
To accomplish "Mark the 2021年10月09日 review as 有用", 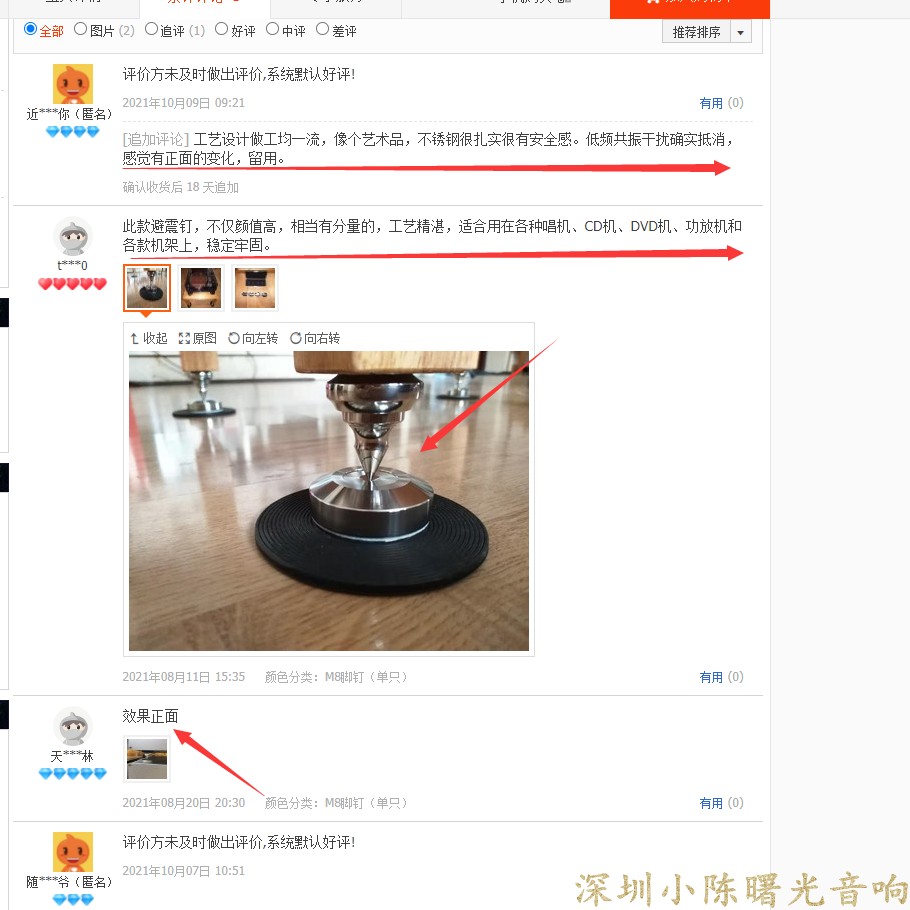I will tap(721, 103).
